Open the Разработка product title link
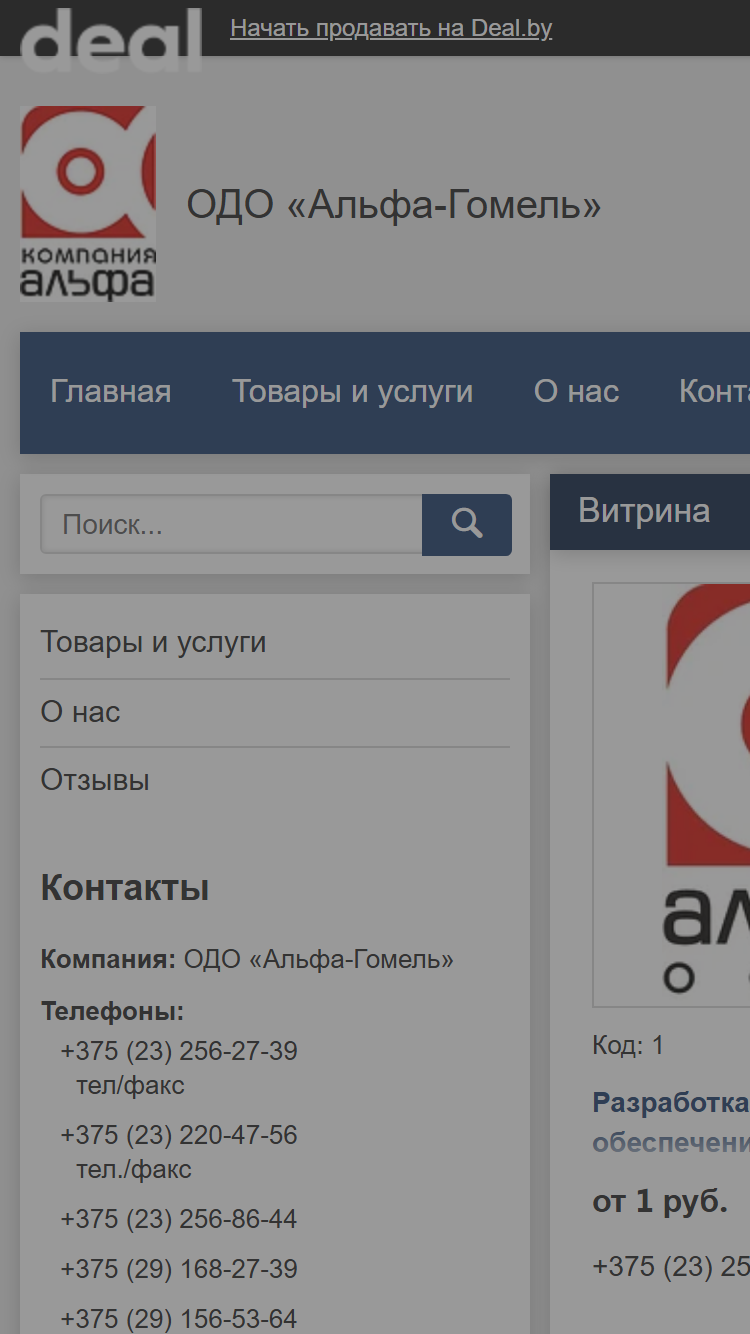 [671, 1122]
